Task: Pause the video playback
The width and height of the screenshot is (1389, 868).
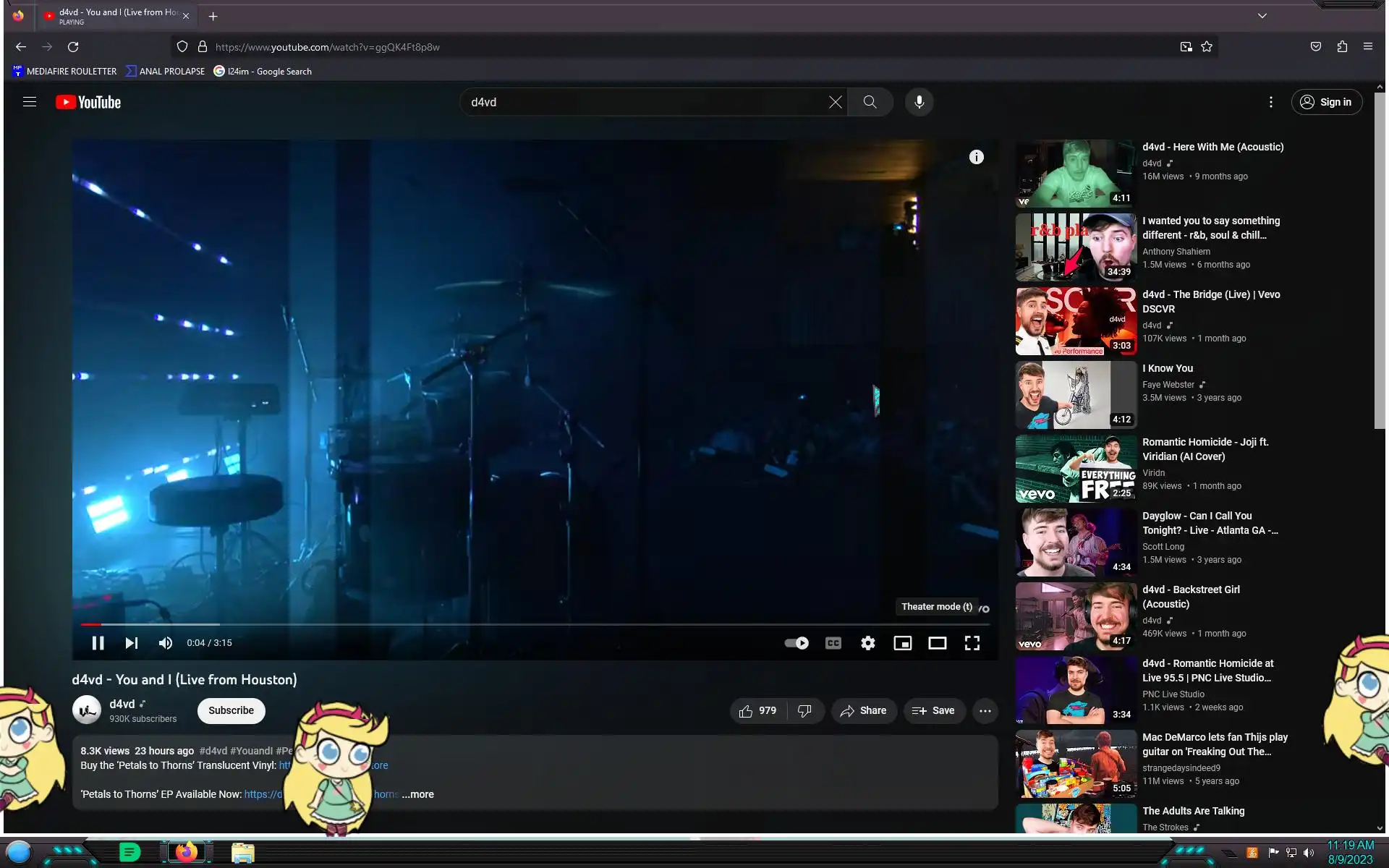Action: [98, 643]
